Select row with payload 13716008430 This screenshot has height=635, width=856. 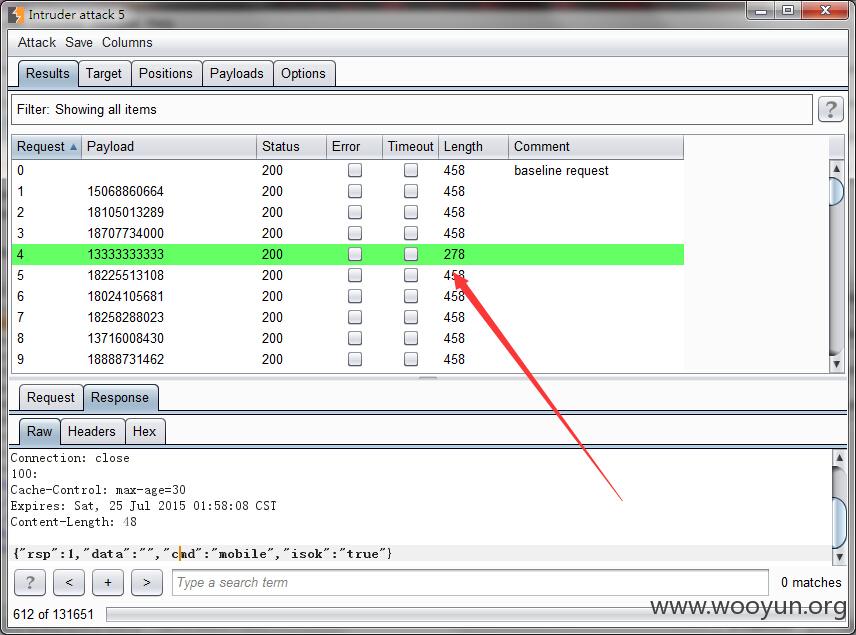(348, 338)
